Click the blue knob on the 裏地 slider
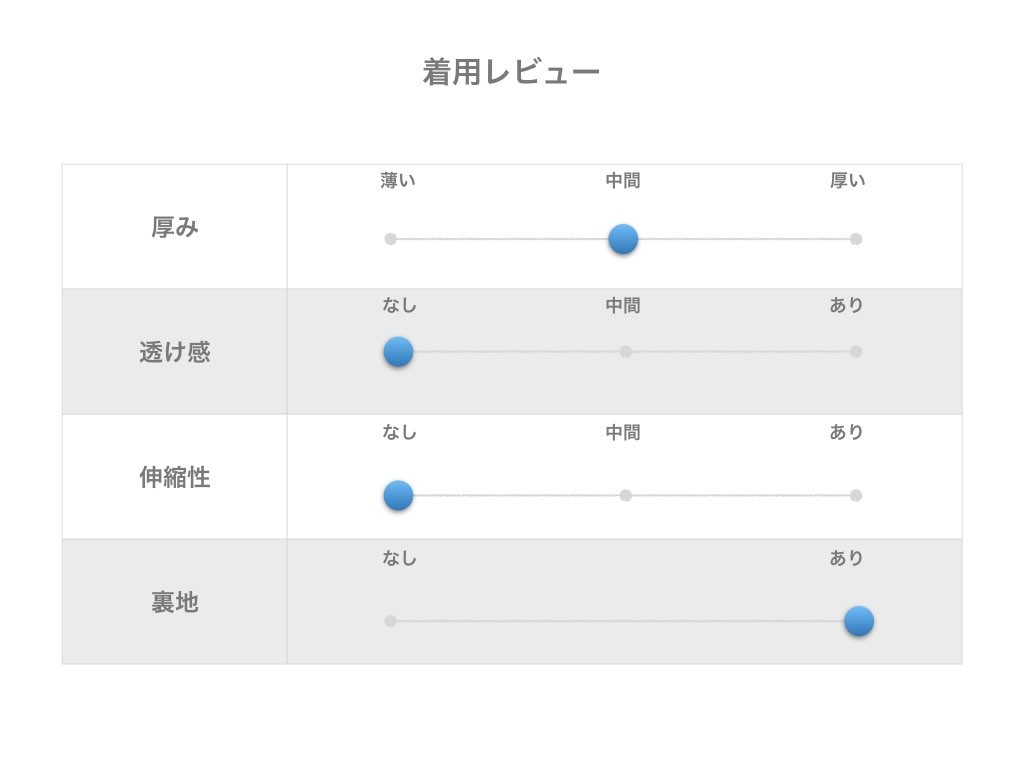This screenshot has width=1024, height=768. click(x=858, y=621)
